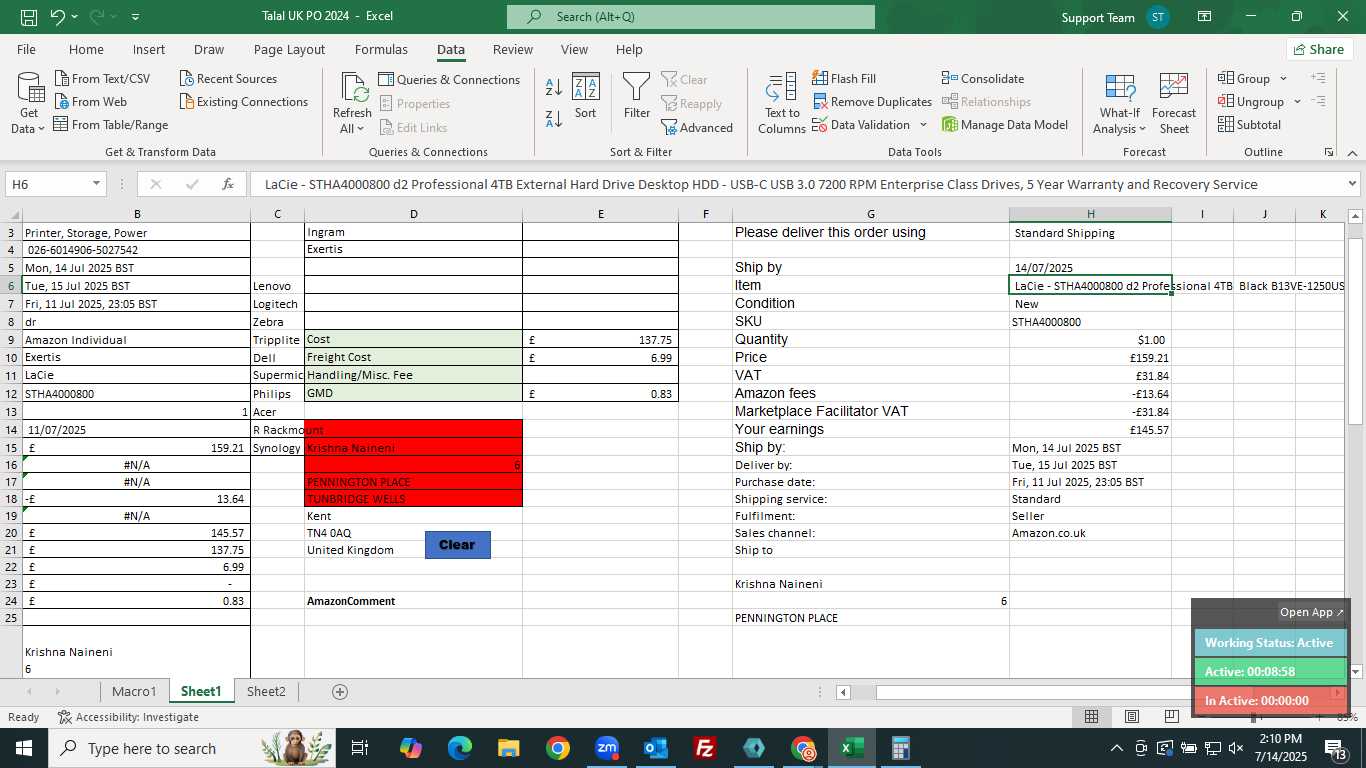
Task: Add a new sheet
Action: point(340,692)
